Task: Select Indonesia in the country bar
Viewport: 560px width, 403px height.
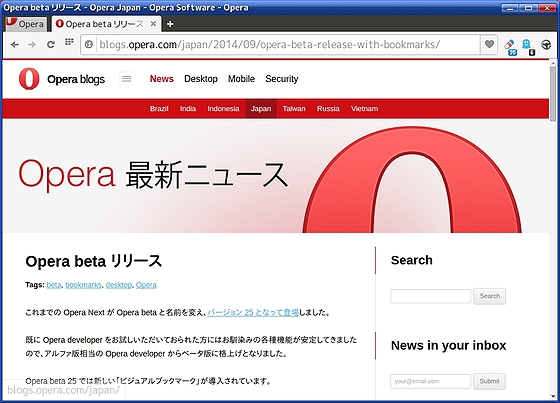Action: click(223, 109)
